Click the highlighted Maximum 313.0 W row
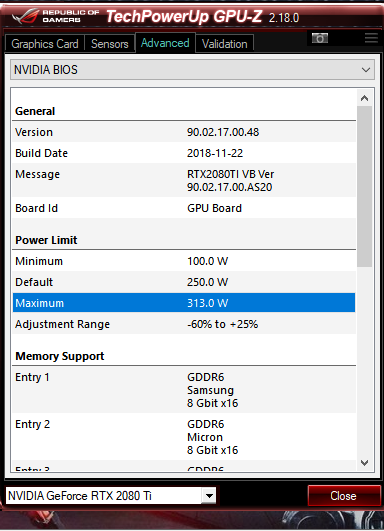This screenshot has width=384, height=531. point(184,303)
